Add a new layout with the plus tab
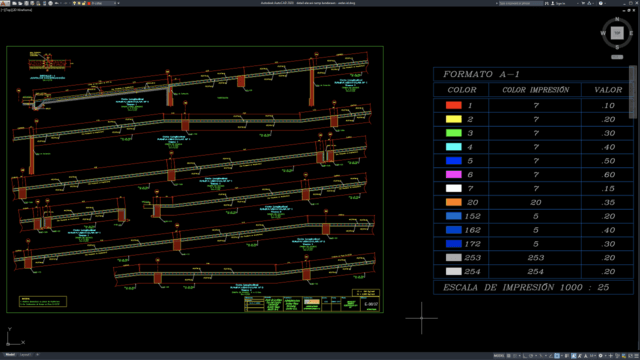The width and height of the screenshot is (640, 360). 37,355
